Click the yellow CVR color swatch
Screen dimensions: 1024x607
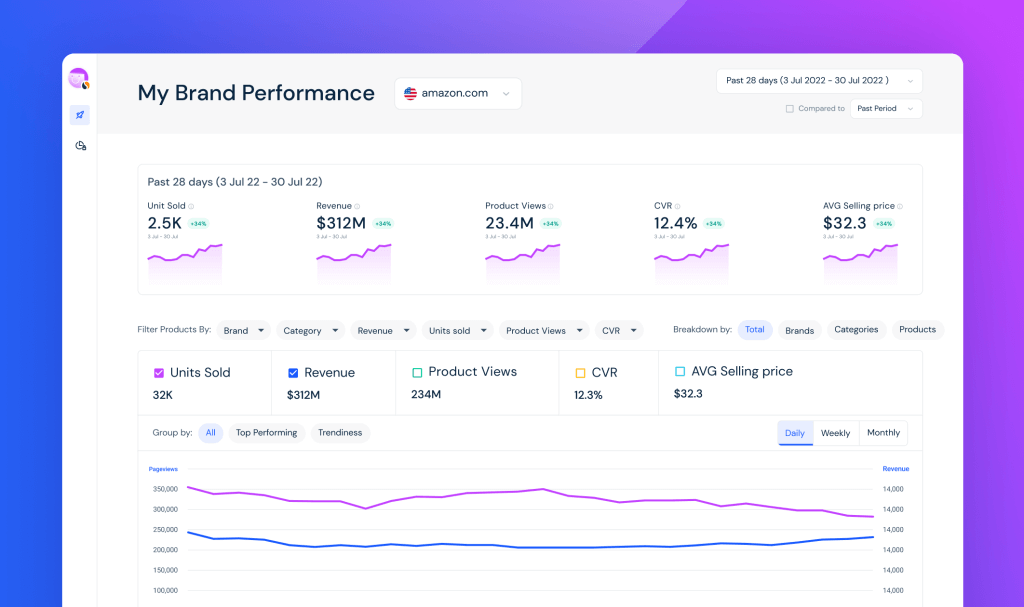582,372
